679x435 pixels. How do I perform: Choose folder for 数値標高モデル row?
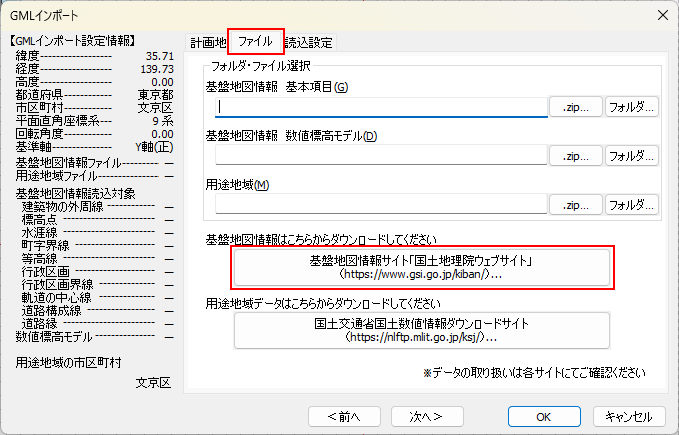631,155
